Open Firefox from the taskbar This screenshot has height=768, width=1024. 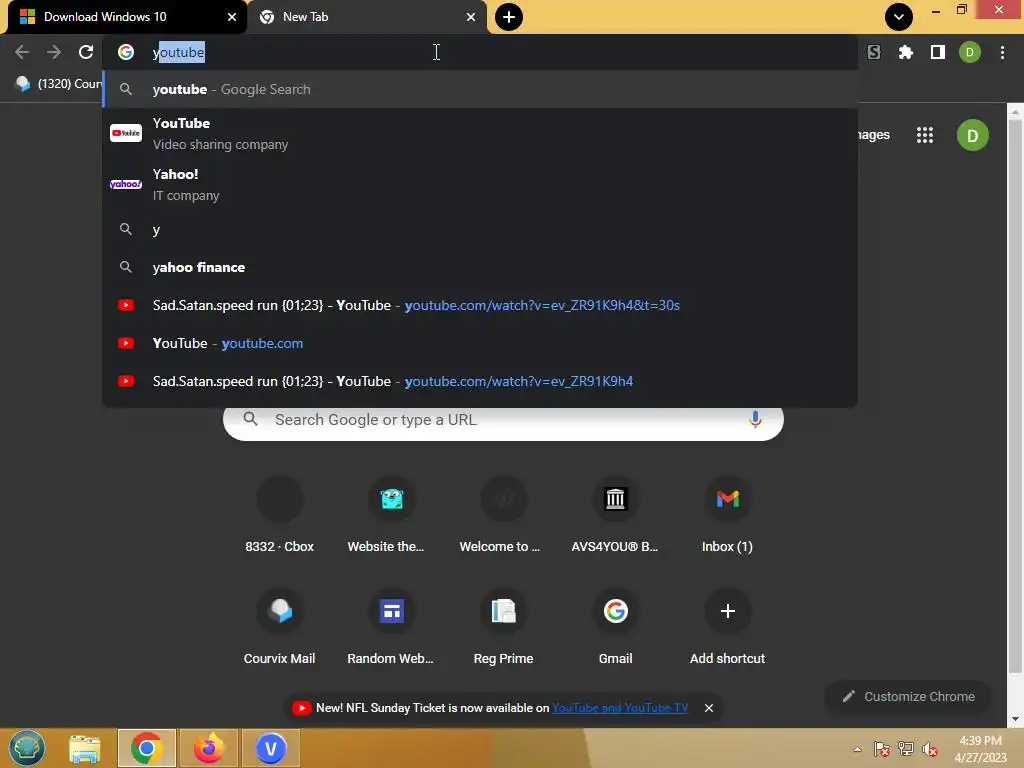click(x=208, y=748)
